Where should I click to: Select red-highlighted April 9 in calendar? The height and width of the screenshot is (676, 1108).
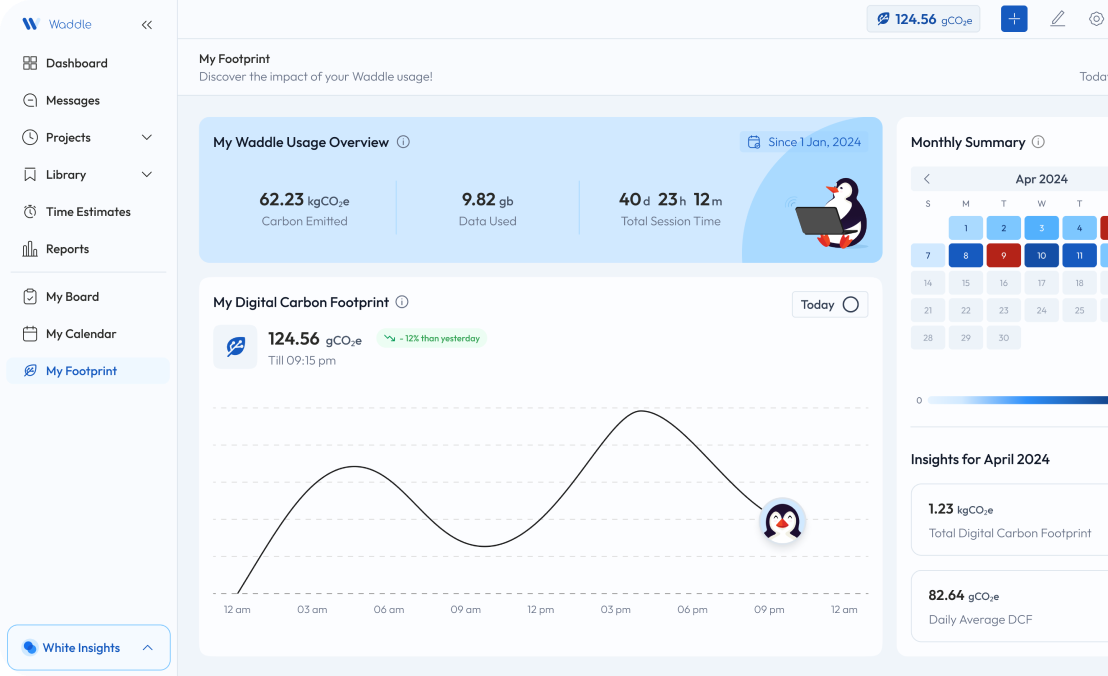pyautogui.click(x=1003, y=256)
